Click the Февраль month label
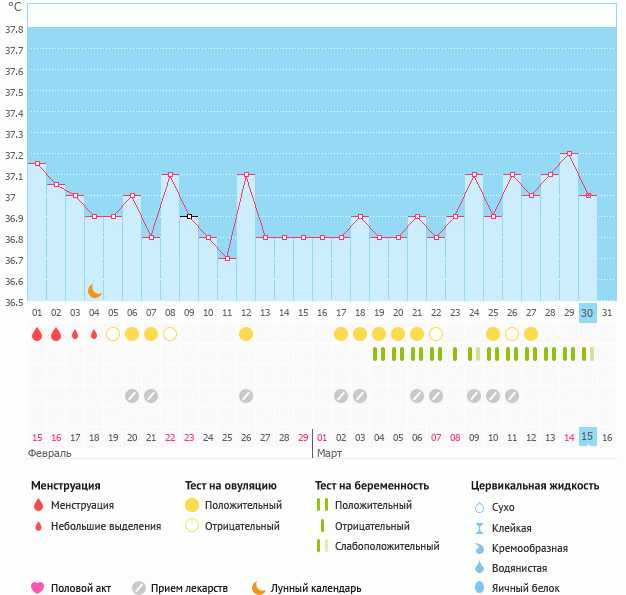The width and height of the screenshot is (626, 595). tap(50, 453)
